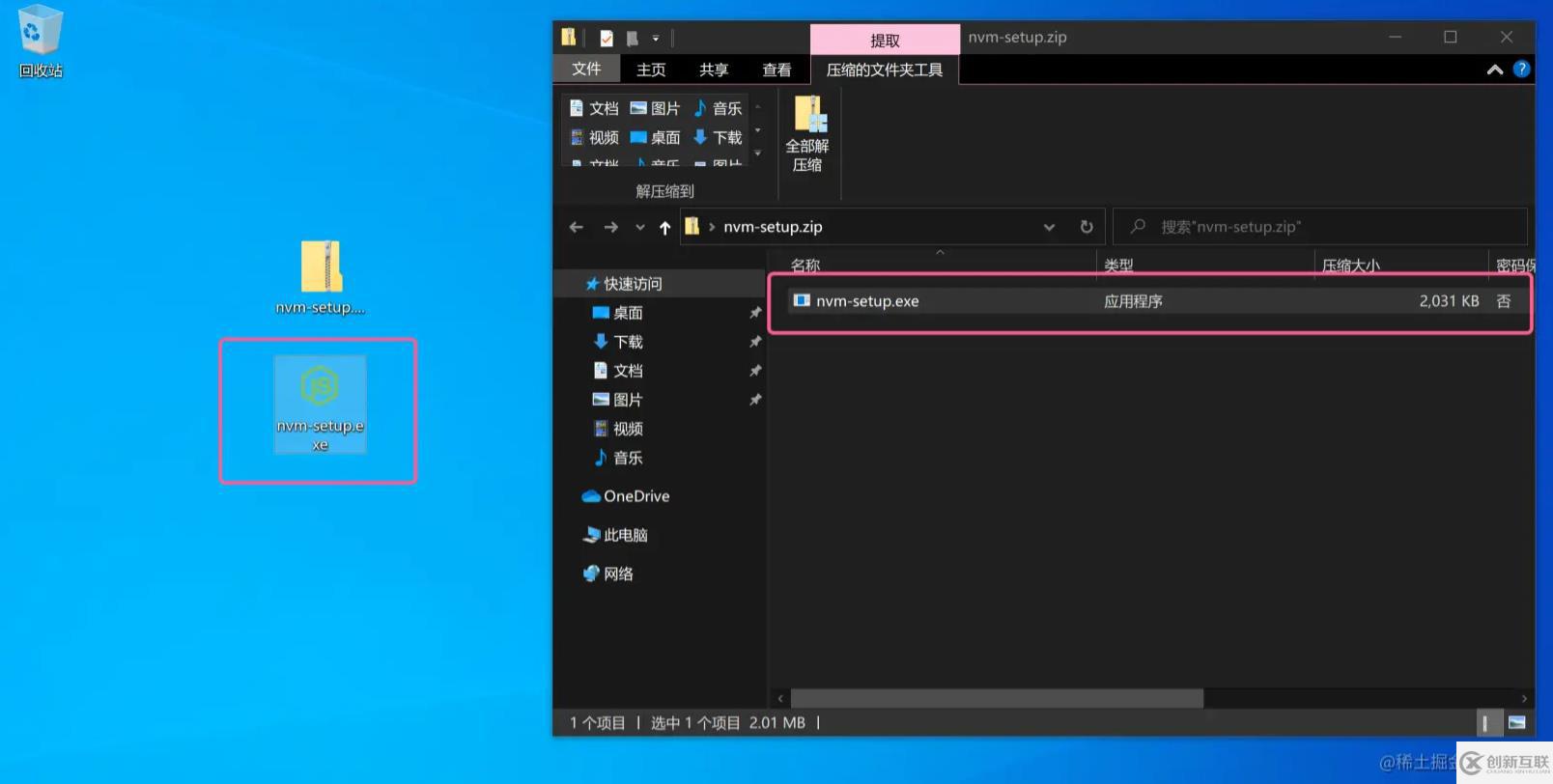
Task: Go back with the left arrow
Action: (577, 227)
